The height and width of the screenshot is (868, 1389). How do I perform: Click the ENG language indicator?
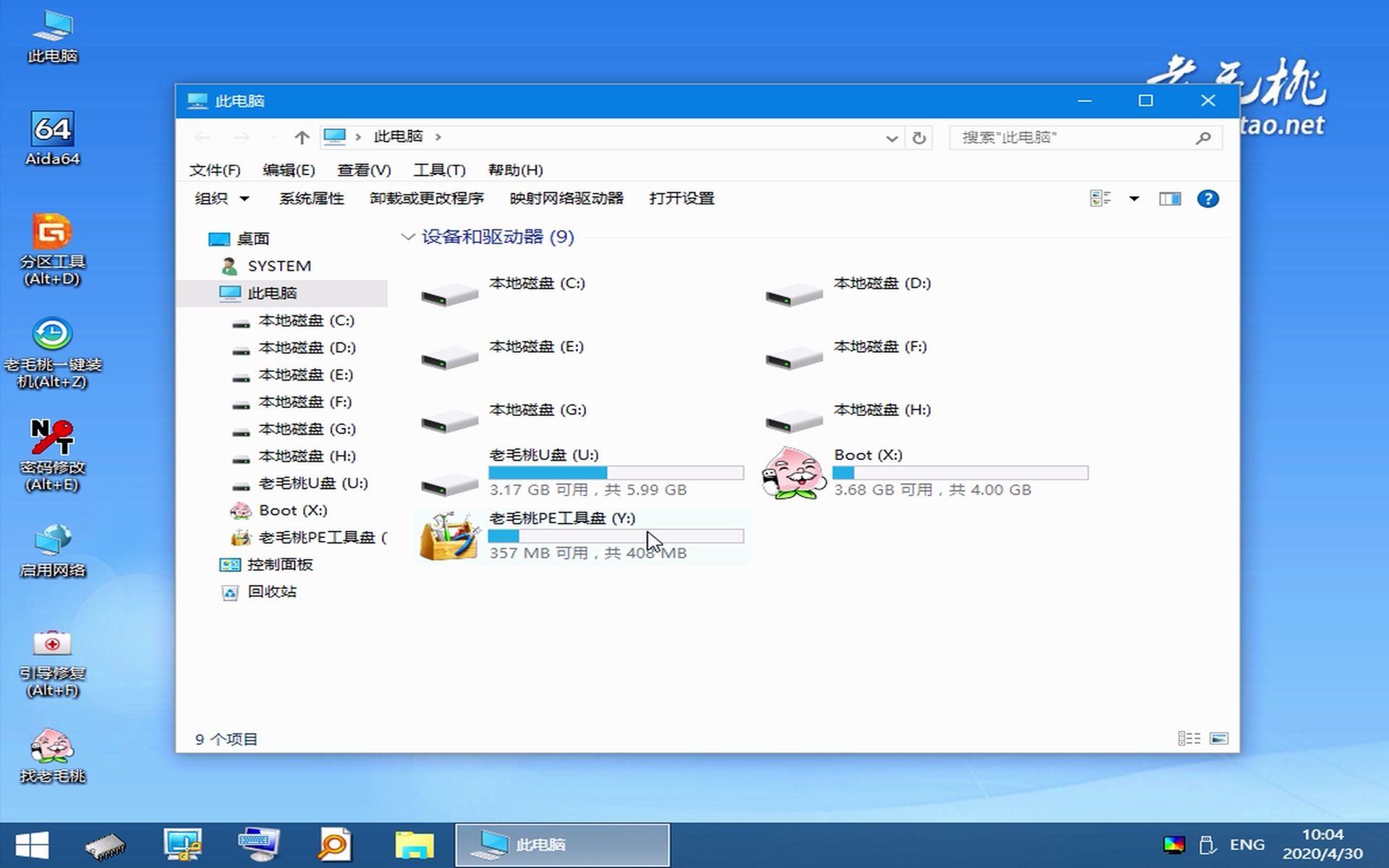pyautogui.click(x=1247, y=845)
